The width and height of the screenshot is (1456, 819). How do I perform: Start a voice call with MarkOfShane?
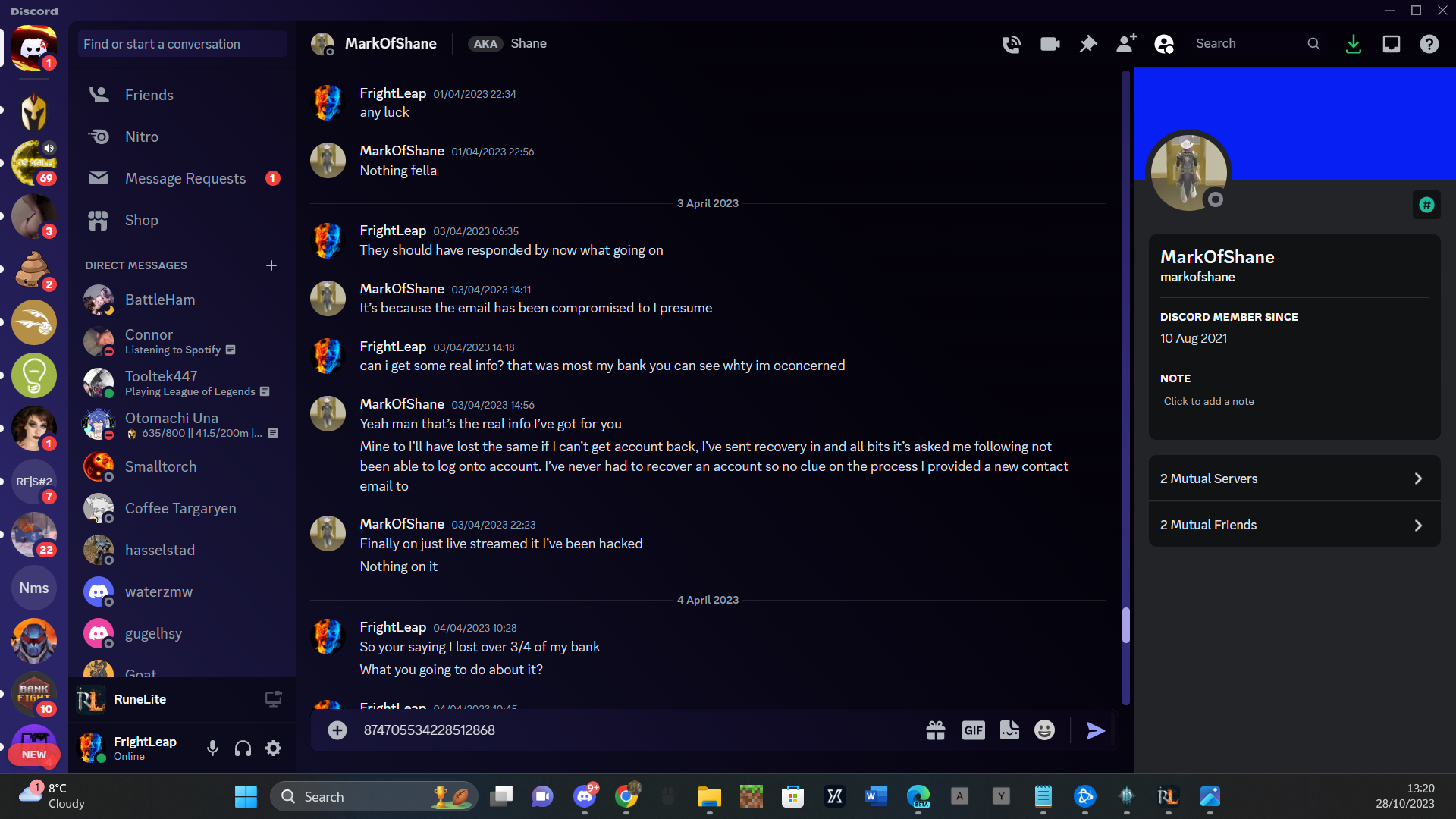[x=1011, y=44]
